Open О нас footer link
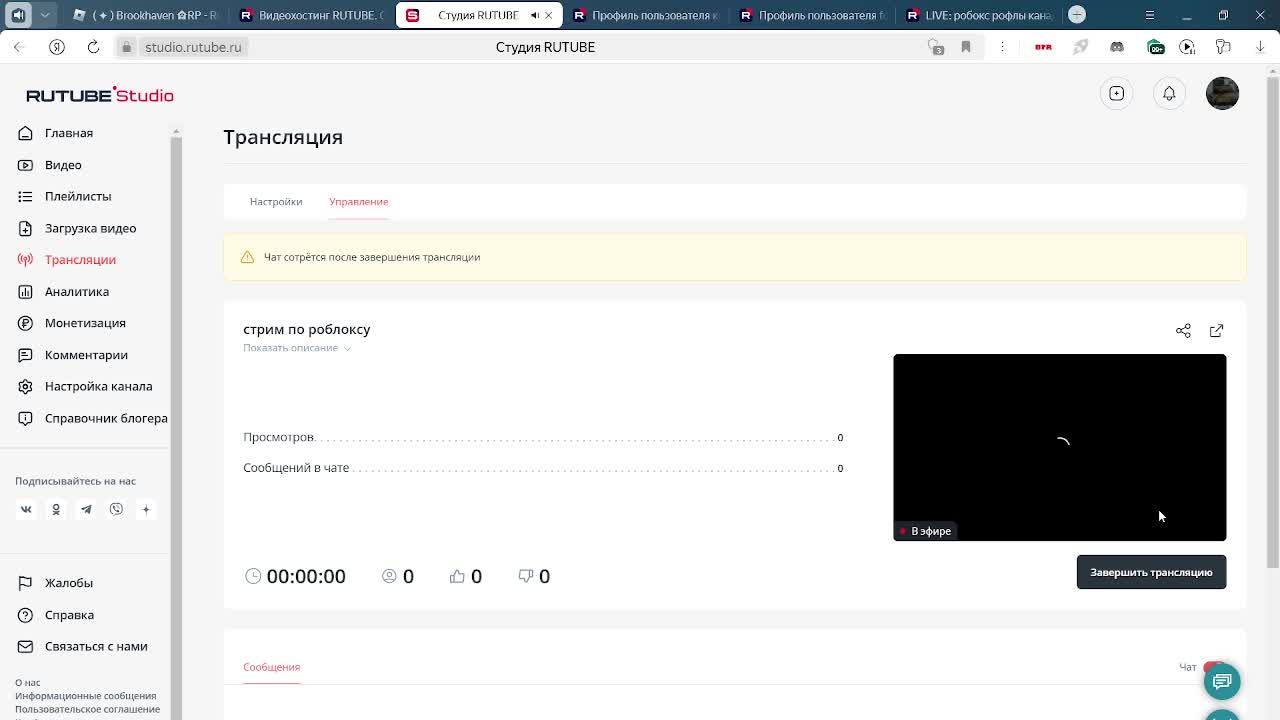The height and width of the screenshot is (720, 1280). pyautogui.click(x=28, y=683)
